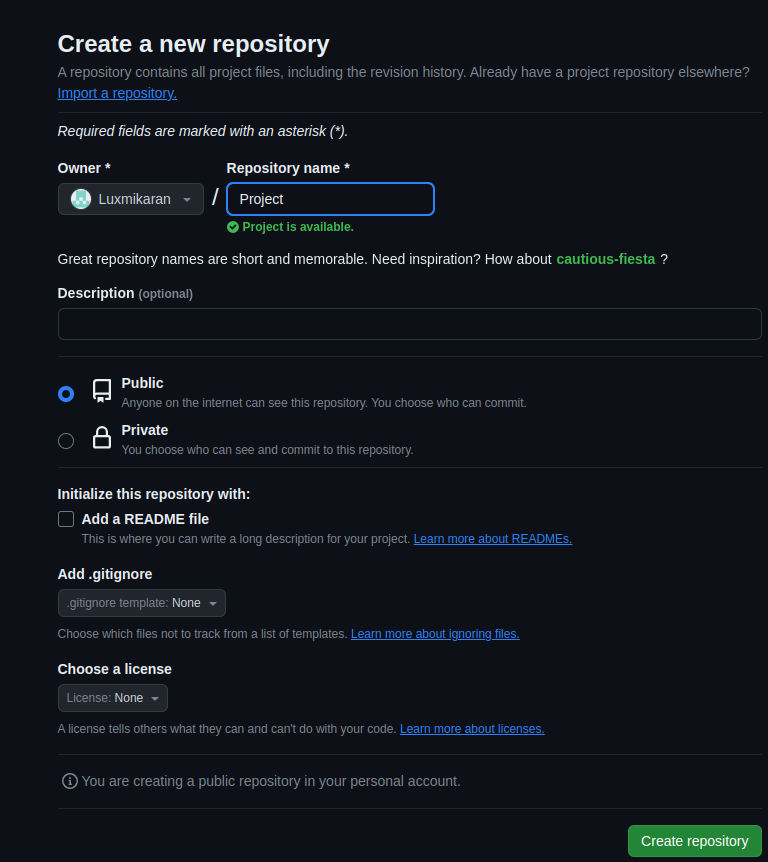768x862 pixels.
Task: Select the Public repository radio button
Action: pos(65,393)
